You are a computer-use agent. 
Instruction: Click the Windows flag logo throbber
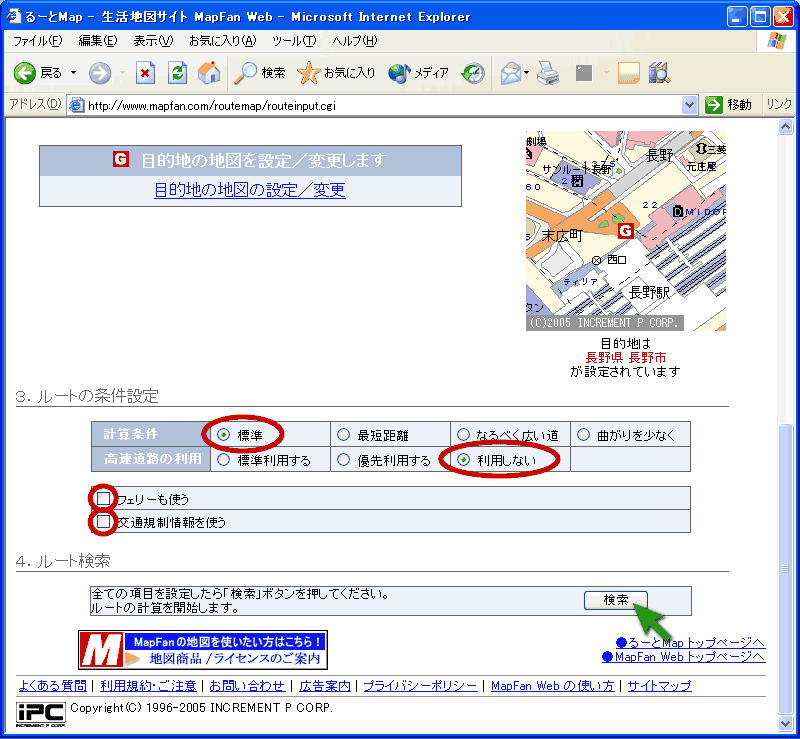click(x=777, y=40)
